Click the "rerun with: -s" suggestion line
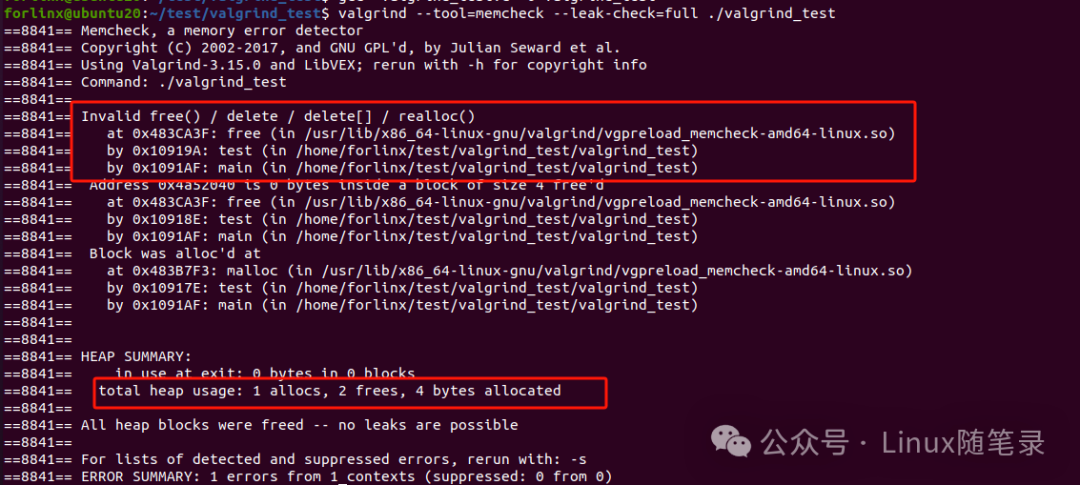 tap(333, 459)
